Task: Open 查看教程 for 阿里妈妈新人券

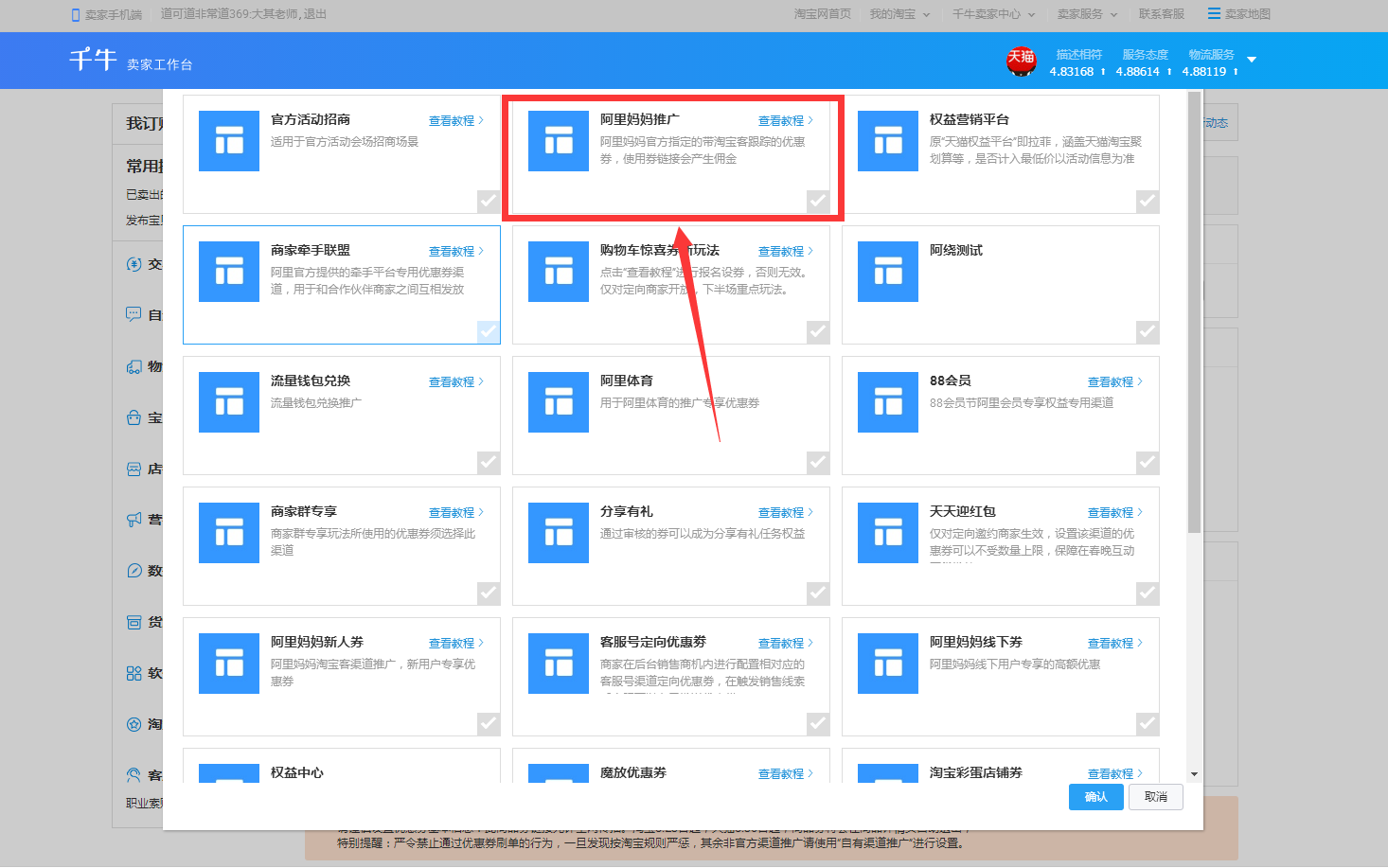Action: click(x=456, y=644)
